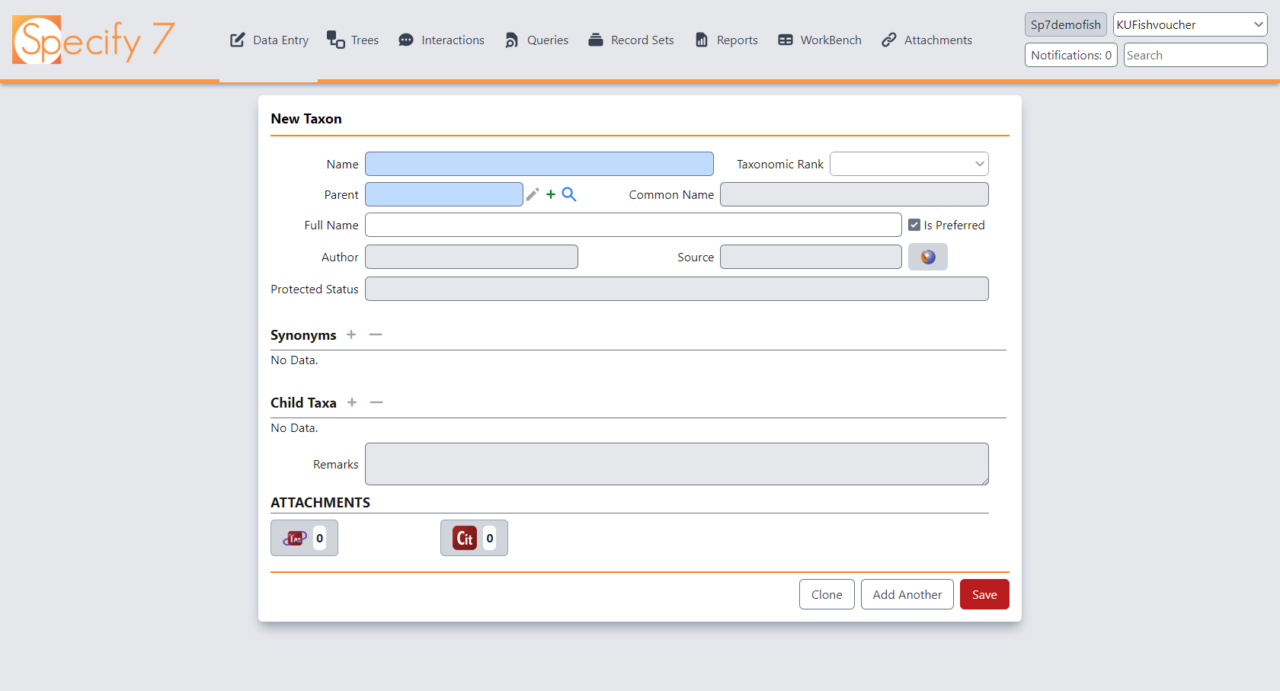
Task: Open the Taxonomic Rank dropdown
Action: click(x=908, y=163)
